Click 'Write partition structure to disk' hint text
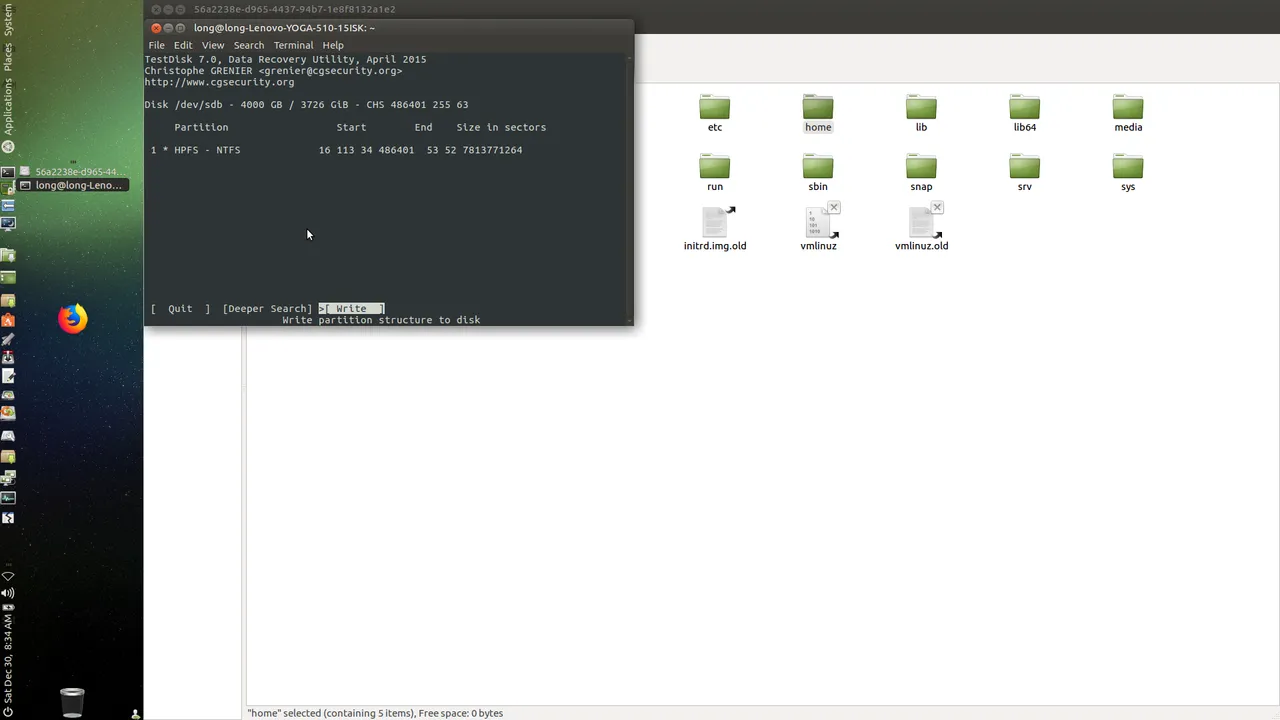 pos(381,320)
